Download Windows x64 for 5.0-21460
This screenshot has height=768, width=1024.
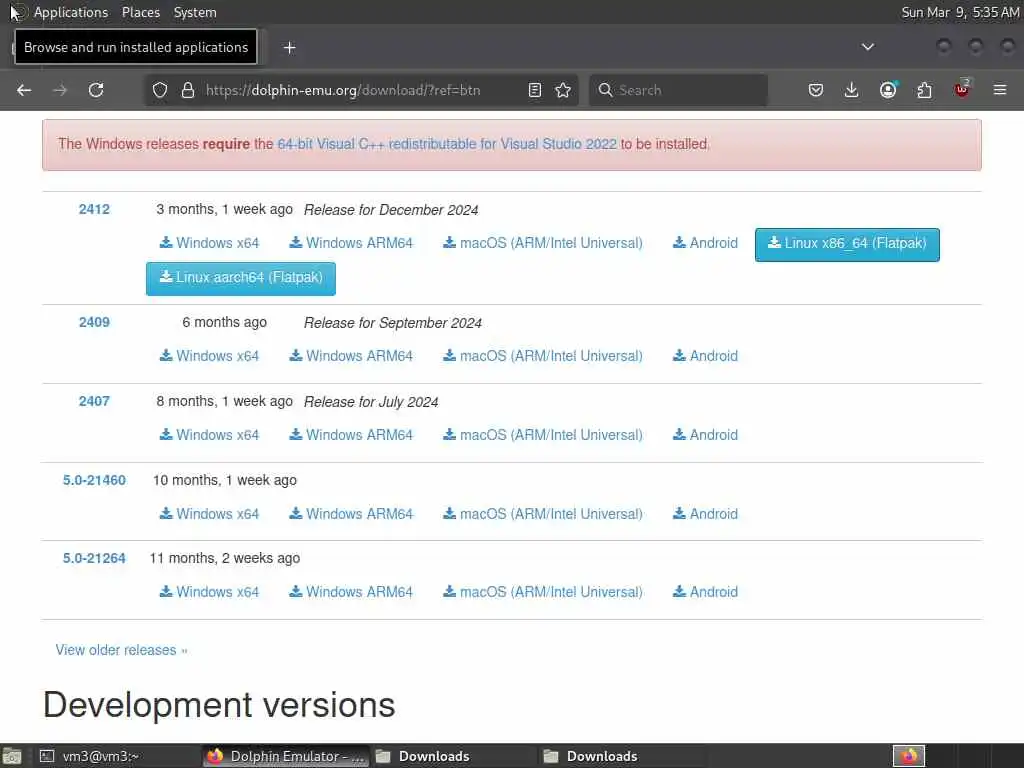click(210, 514)
